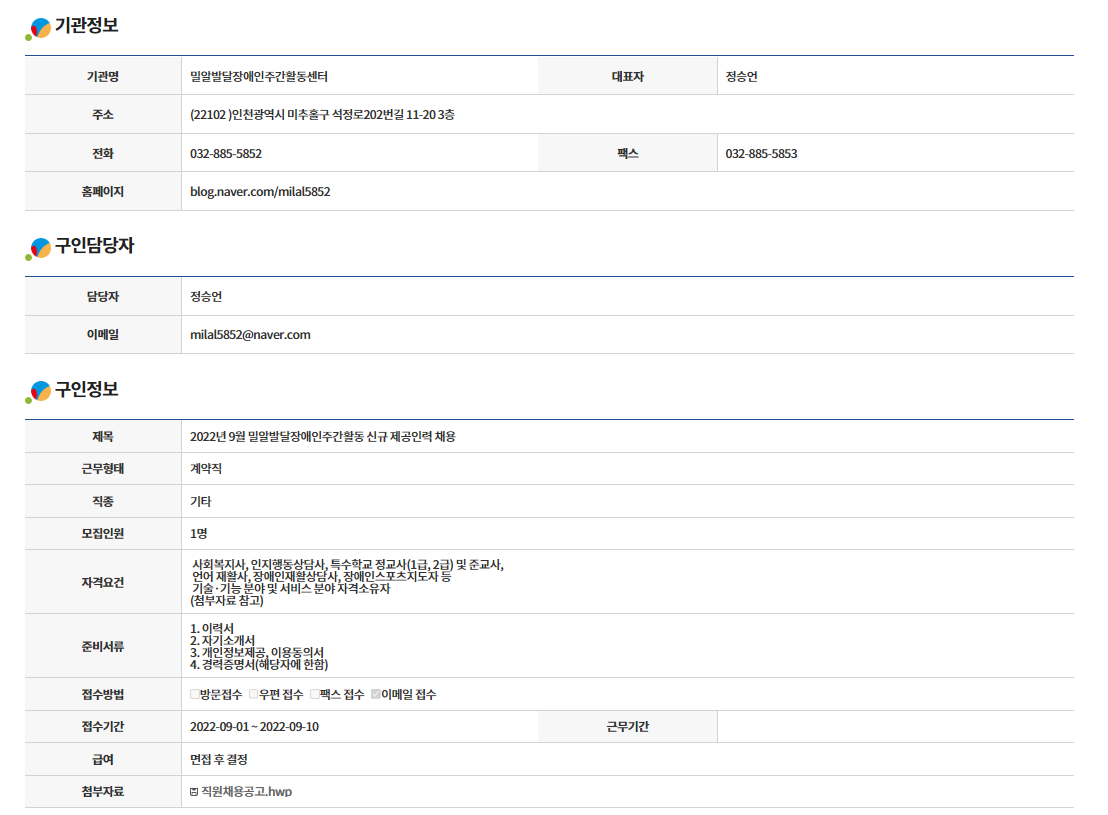Click the job title 2022년 9월 밀알발달장애인주간활동 text

[x=277, y=437]
